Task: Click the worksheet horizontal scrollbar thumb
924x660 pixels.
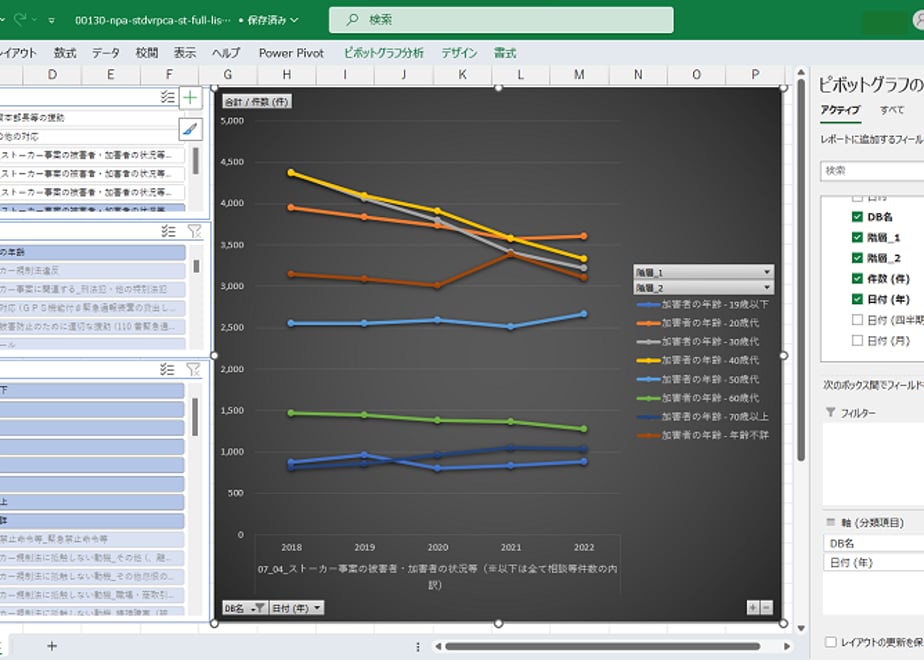Action: (x=603, y=646)
